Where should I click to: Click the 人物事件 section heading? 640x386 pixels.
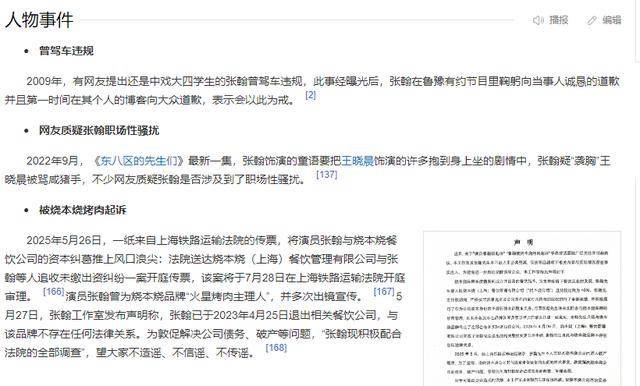(x=39, y=20)
